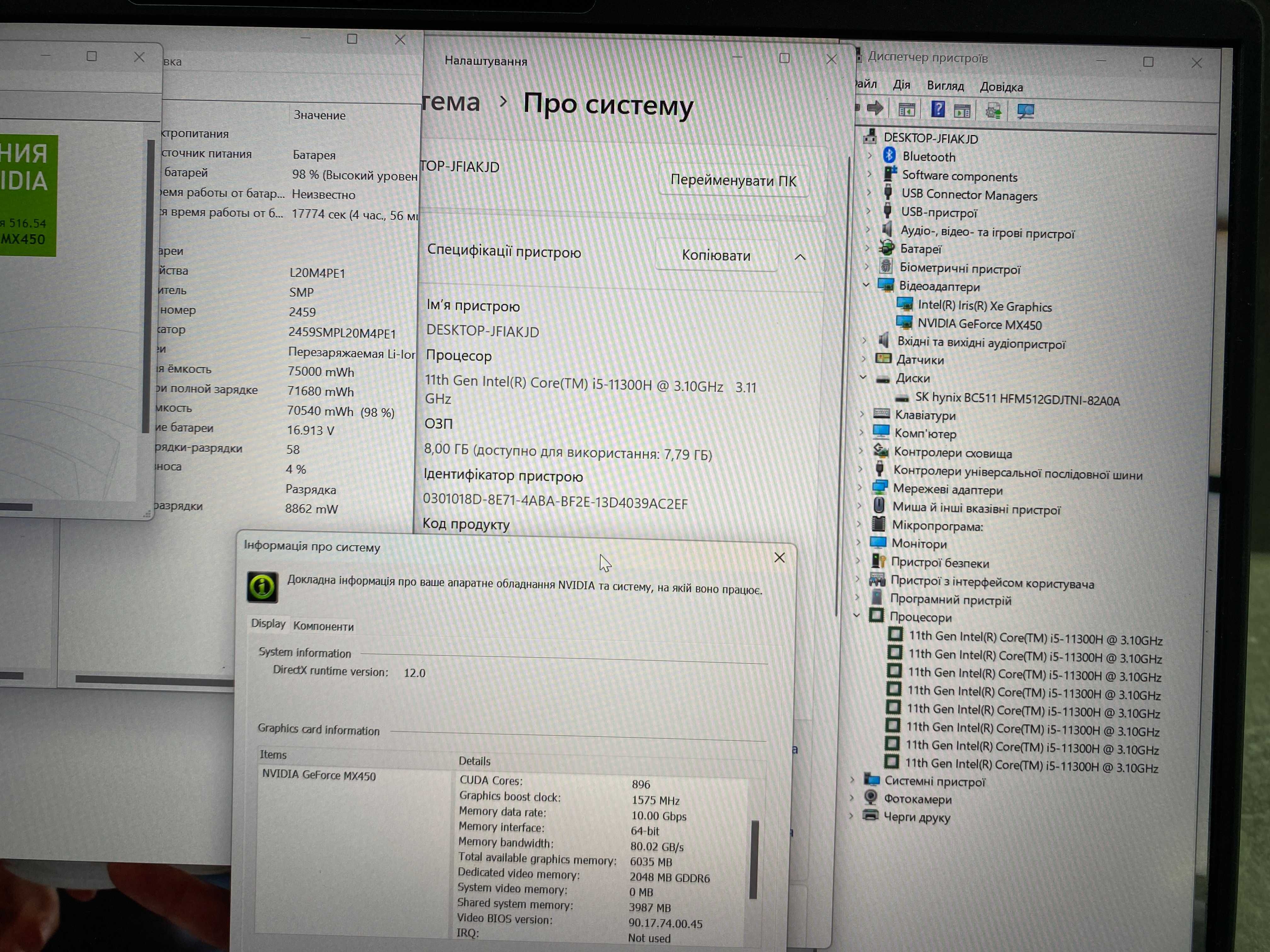Select the Батареї category icon
This screenshot has width=1270, height=952.
tap(887, 248)
